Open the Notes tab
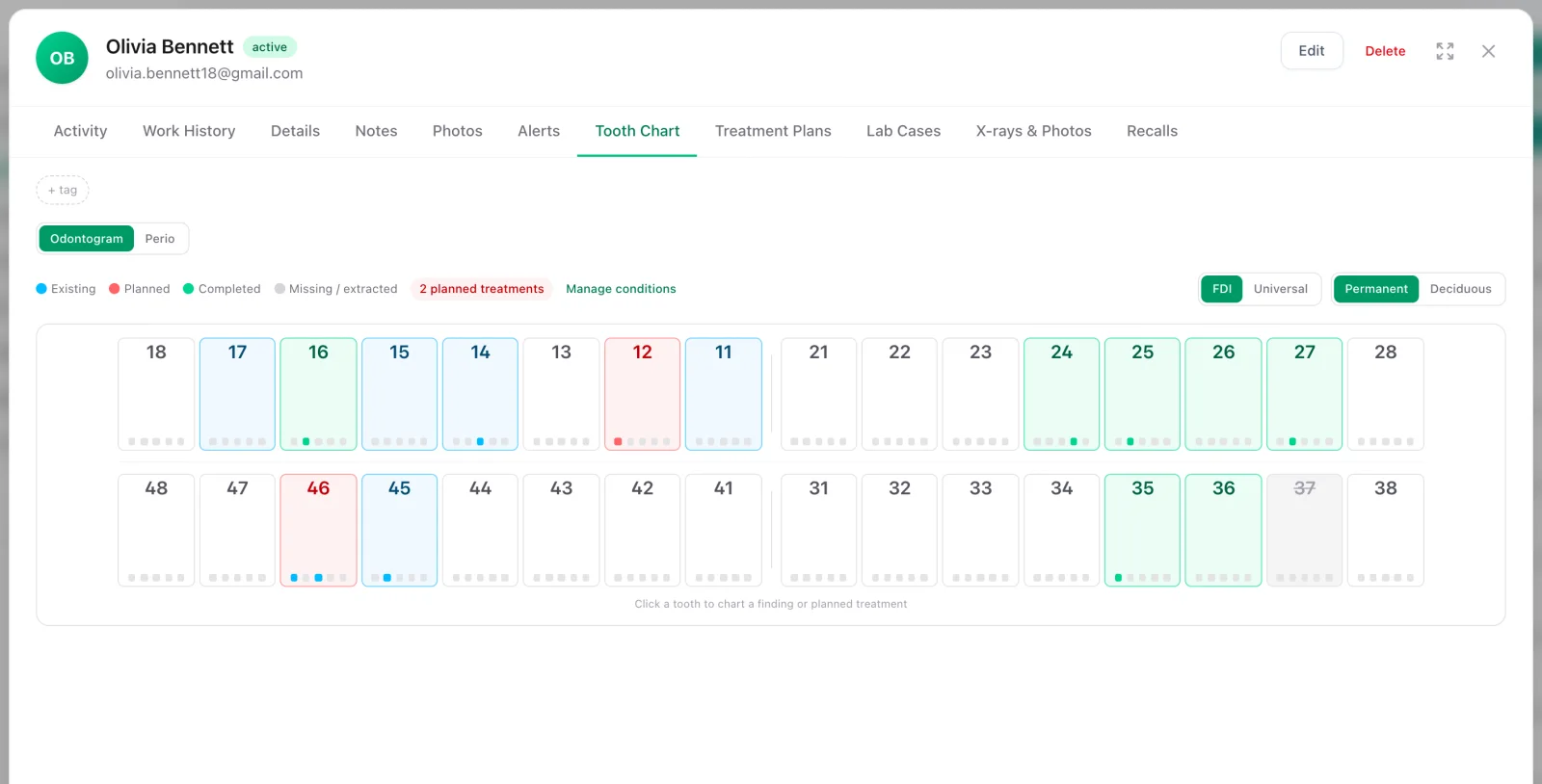 [x=376, y=131]
